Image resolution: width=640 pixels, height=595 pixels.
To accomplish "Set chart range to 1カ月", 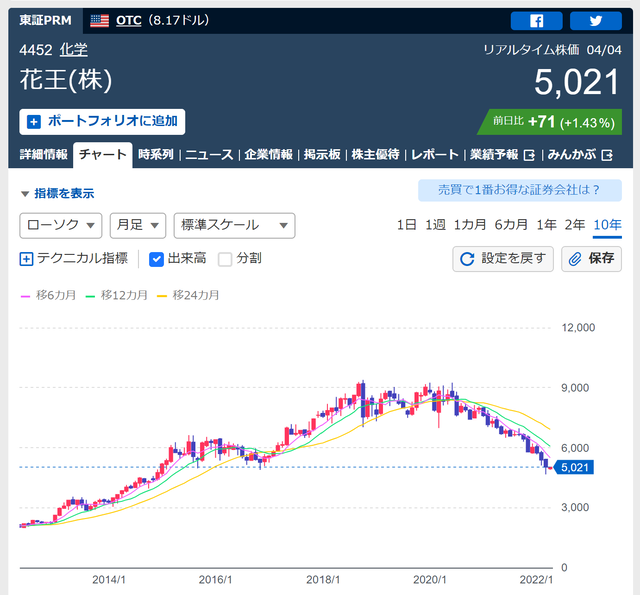I will (470, 225).
